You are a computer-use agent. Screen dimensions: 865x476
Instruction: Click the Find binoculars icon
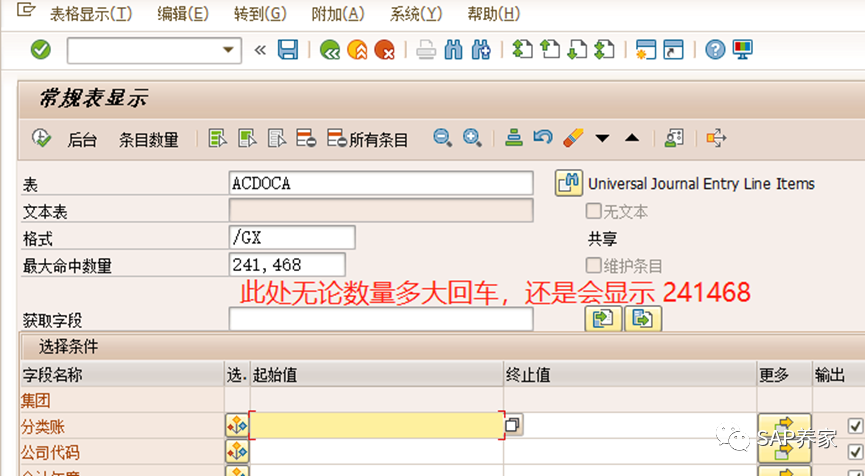point(453,50)
